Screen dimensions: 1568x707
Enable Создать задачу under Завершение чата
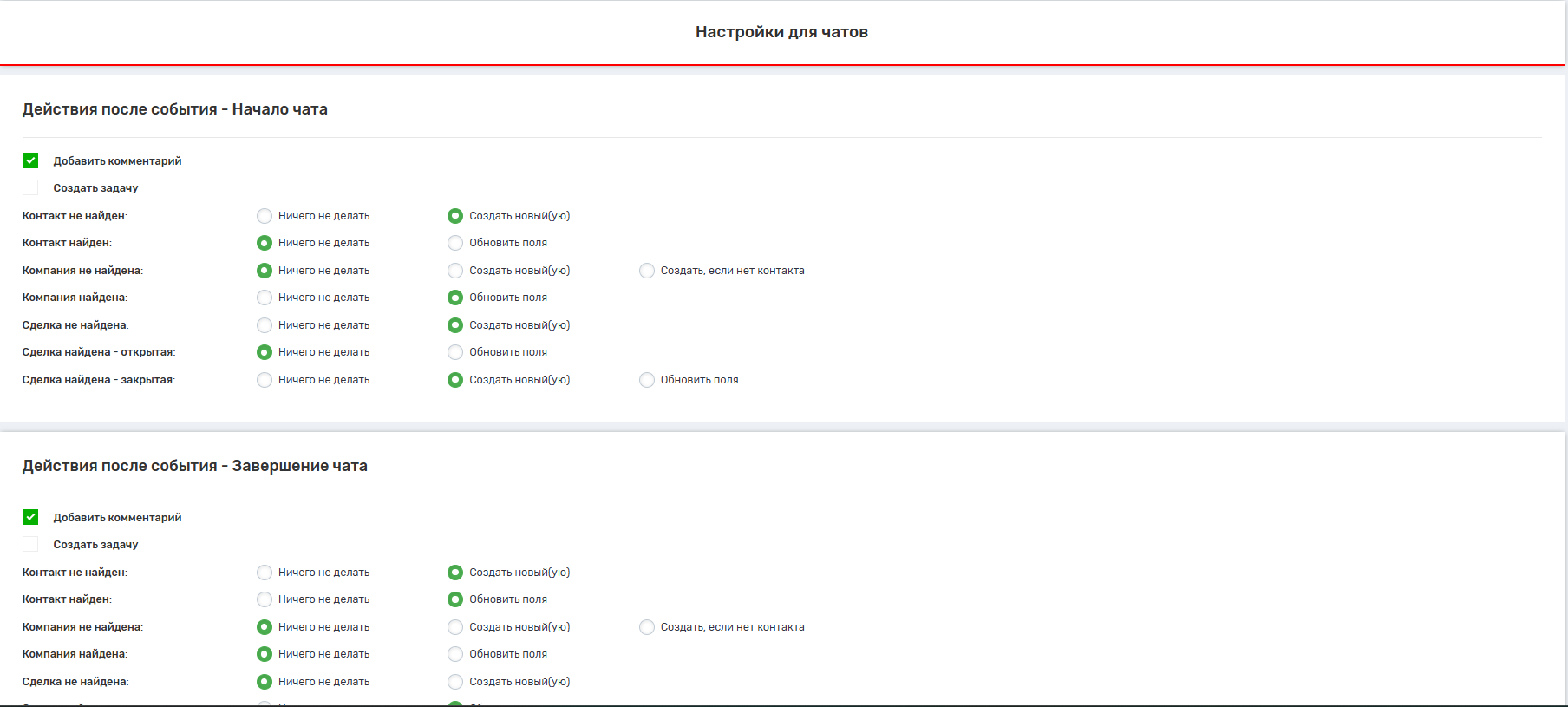30,544
